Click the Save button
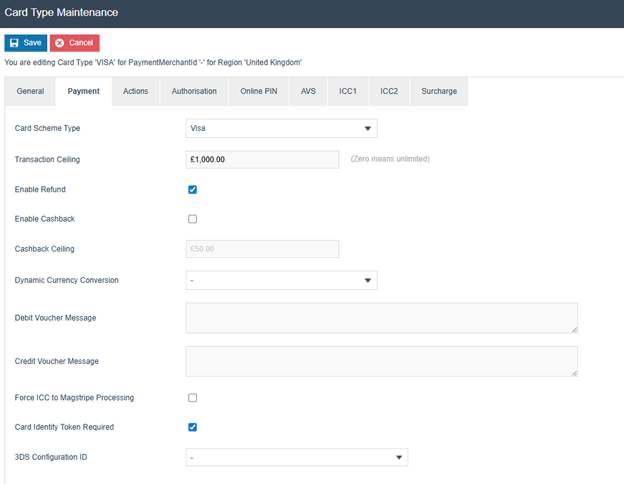This screenshot has height=484, width=624. 26,43
